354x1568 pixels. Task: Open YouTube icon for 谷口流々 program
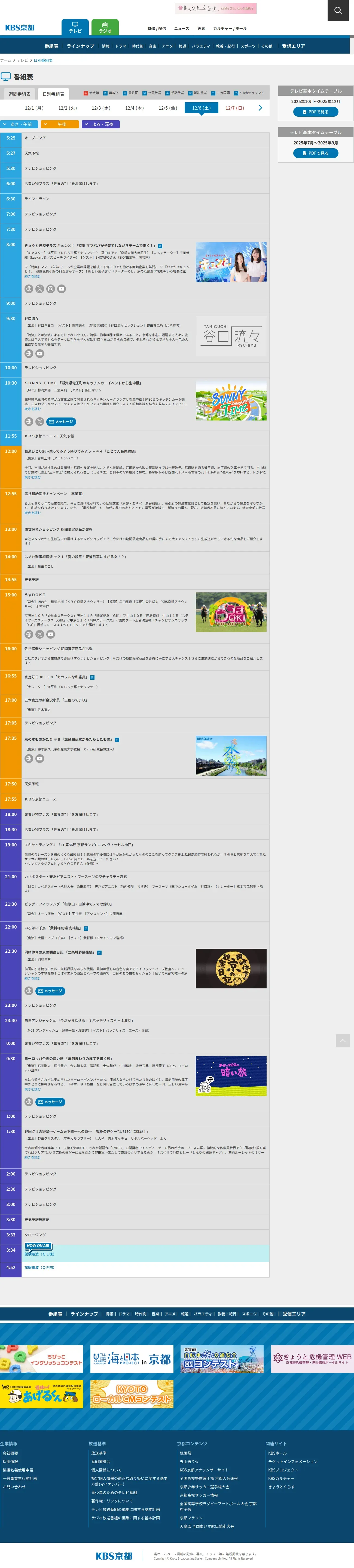click(39, 354)
